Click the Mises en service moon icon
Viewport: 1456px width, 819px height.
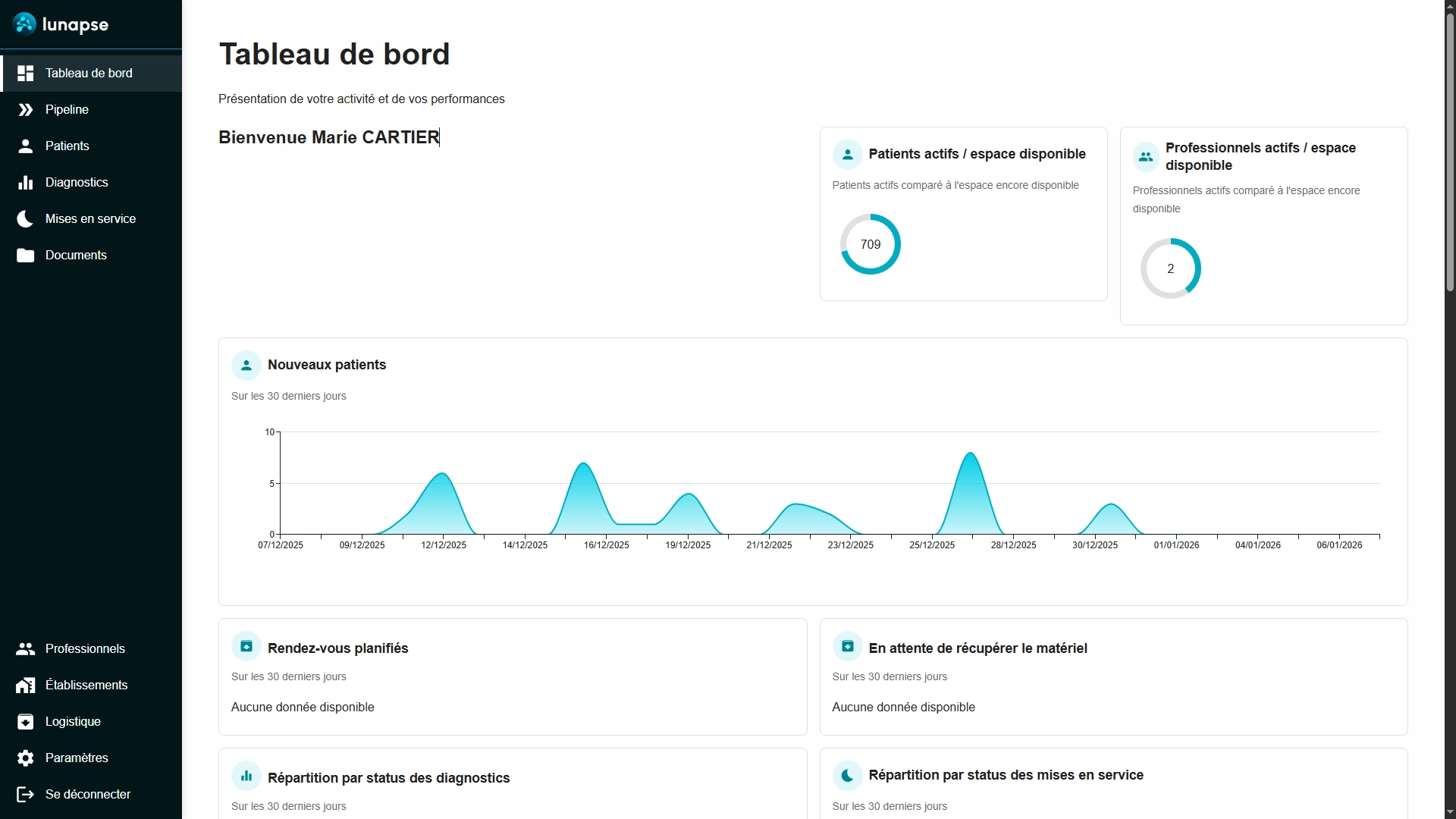click(25, 218)
